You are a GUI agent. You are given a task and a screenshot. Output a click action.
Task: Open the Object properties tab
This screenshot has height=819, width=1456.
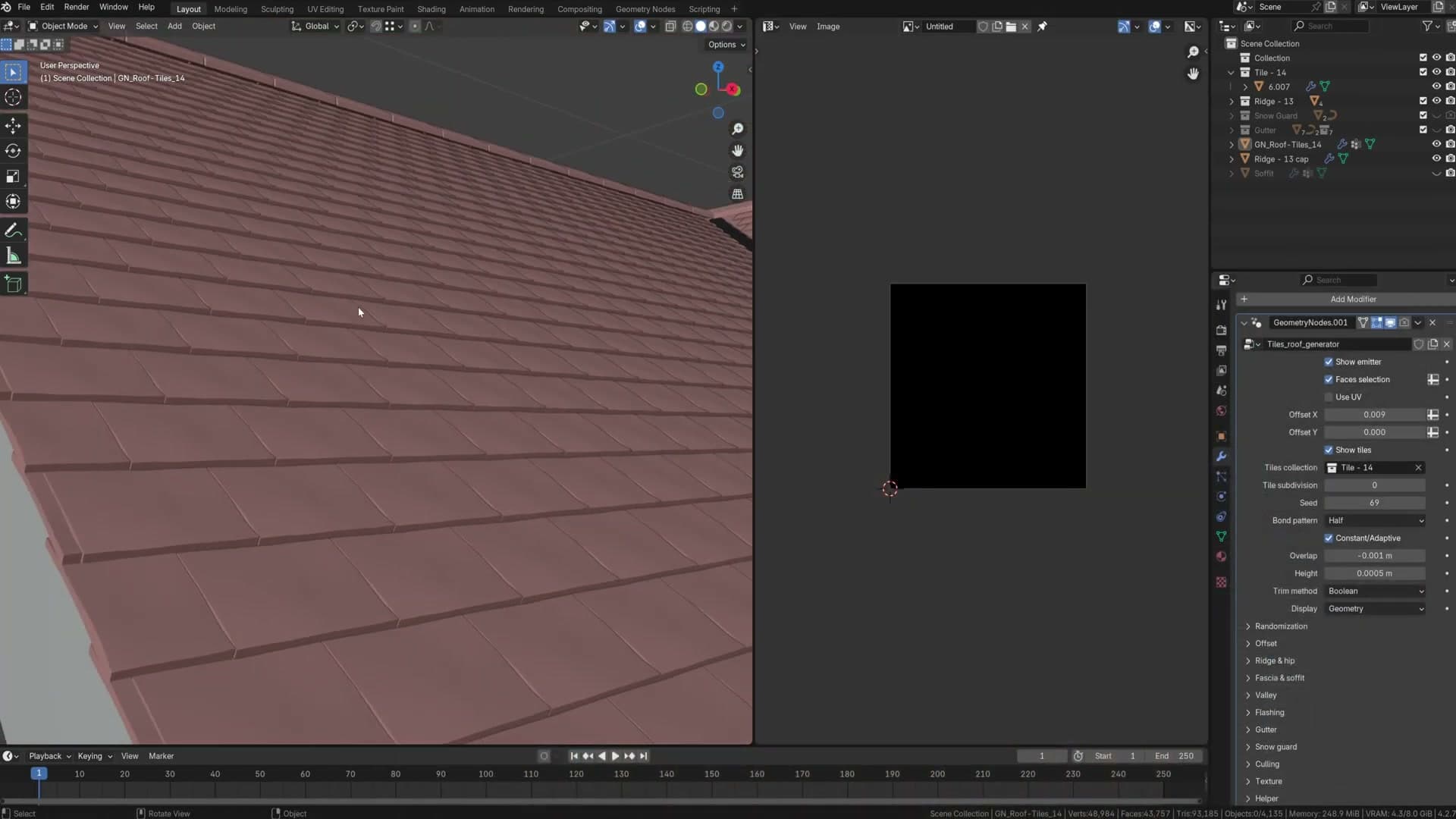tap(1221, 436)
